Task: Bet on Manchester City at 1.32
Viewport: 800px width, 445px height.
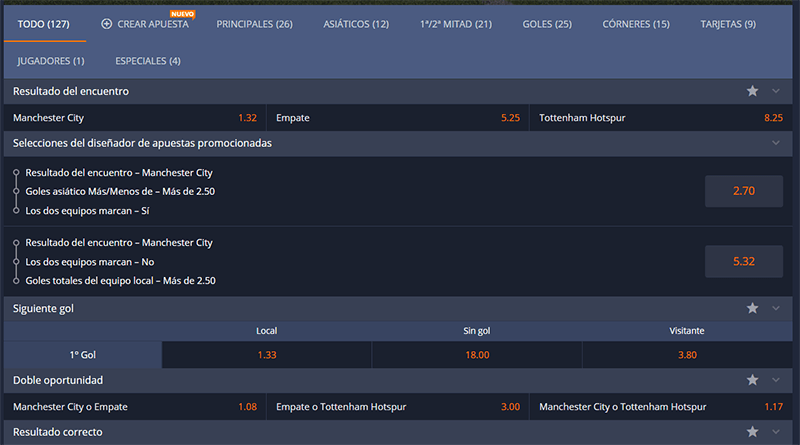Action: [x=135, y=118]
